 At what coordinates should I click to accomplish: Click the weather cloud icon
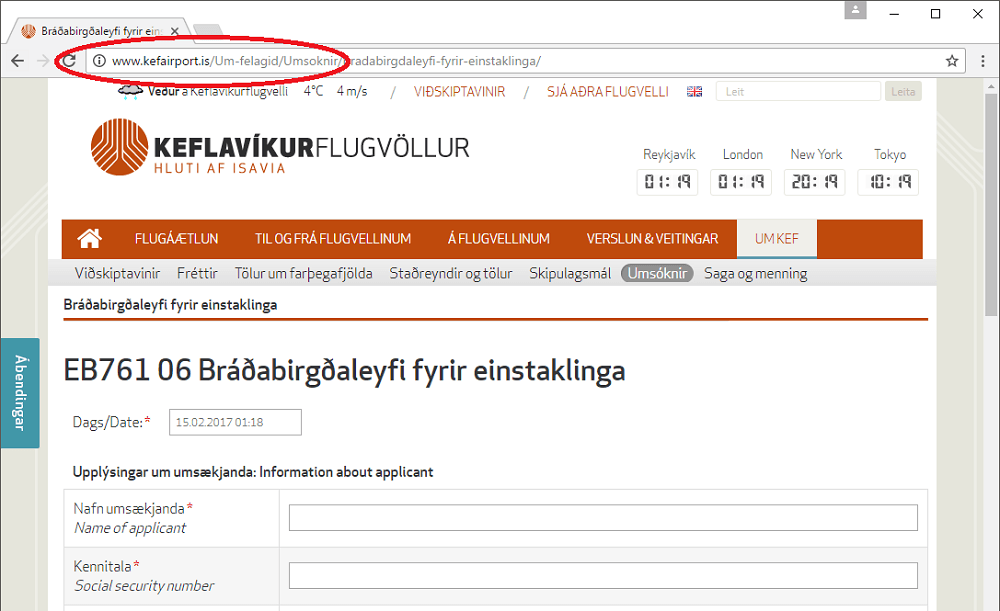pos(130,91)
